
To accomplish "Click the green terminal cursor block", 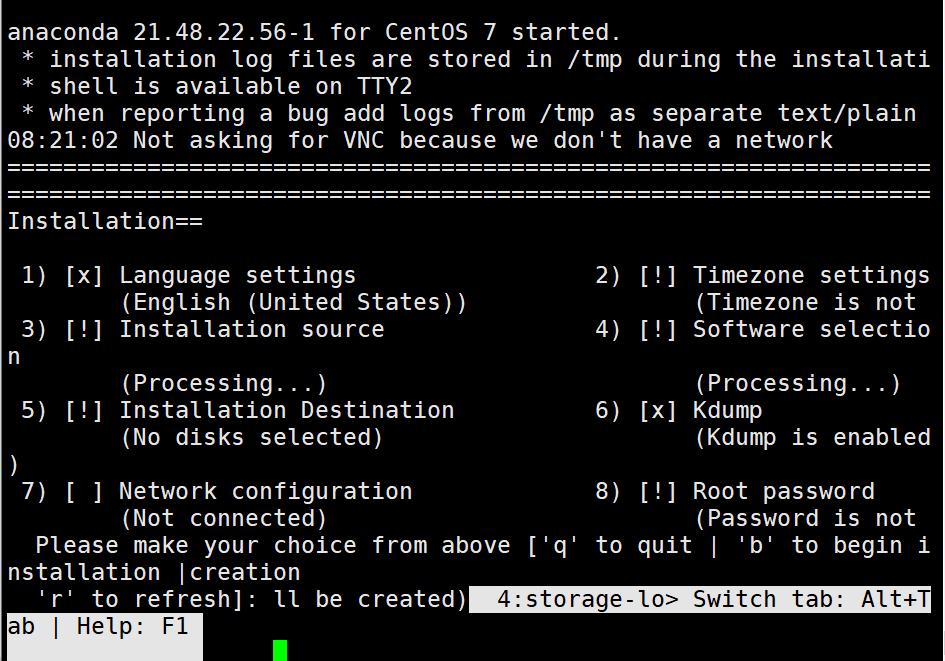I will coord(280,650).
